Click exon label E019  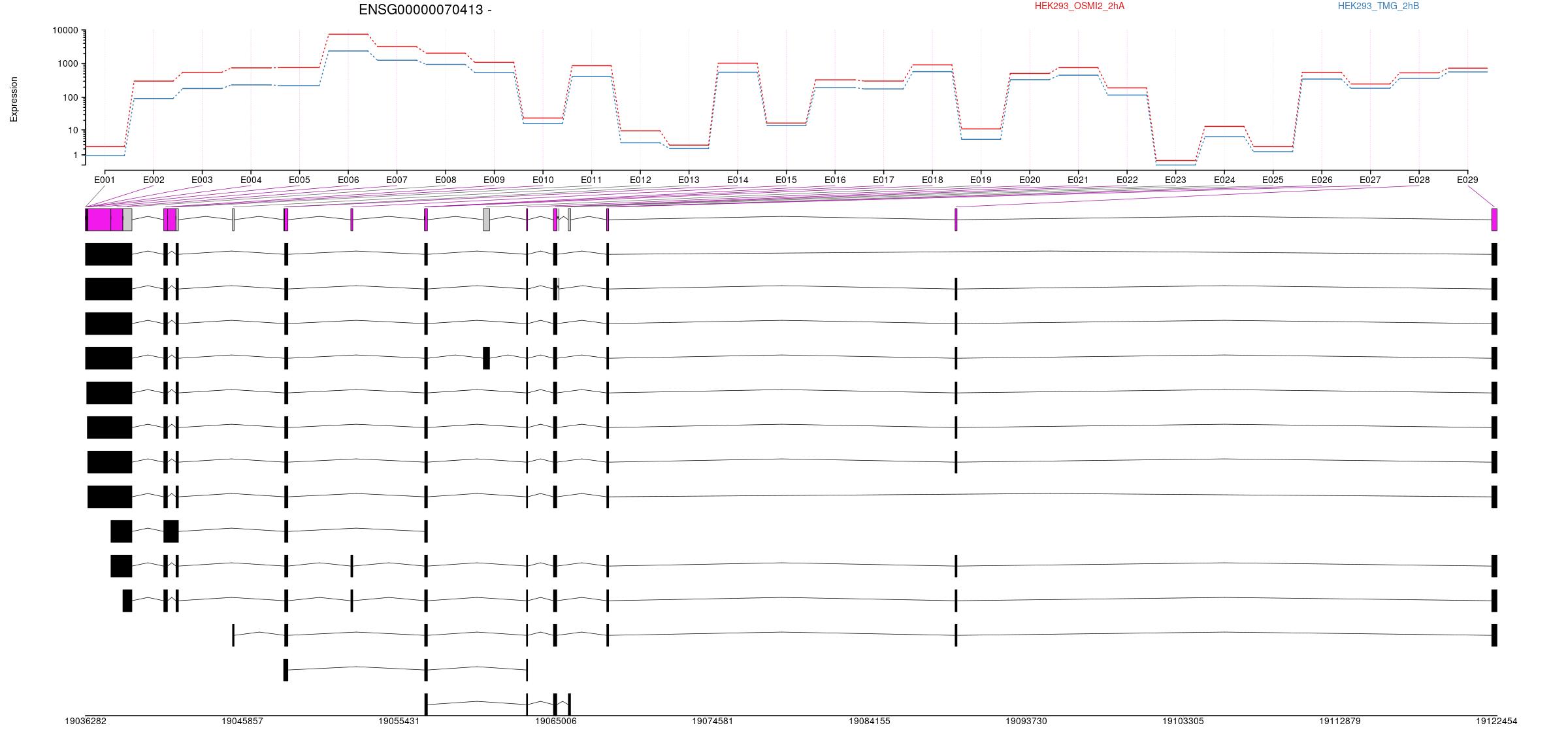pos(981,180)
